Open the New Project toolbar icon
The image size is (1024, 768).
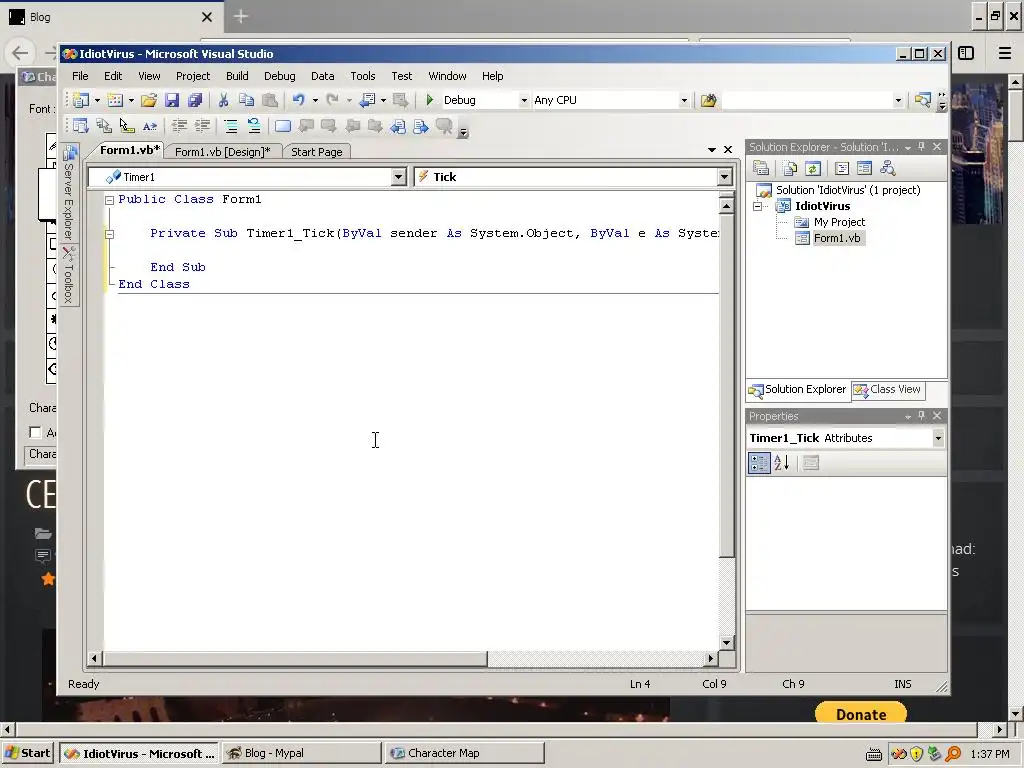[81, 100]
